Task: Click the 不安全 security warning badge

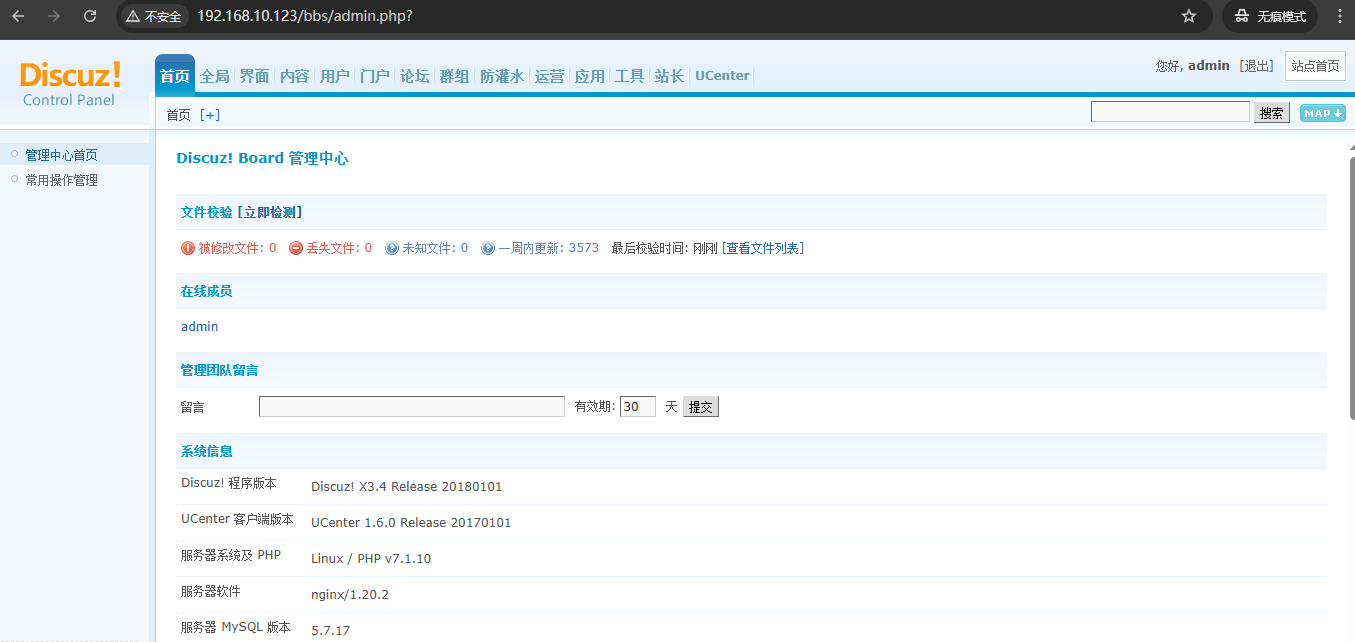Action: [153, 16]
